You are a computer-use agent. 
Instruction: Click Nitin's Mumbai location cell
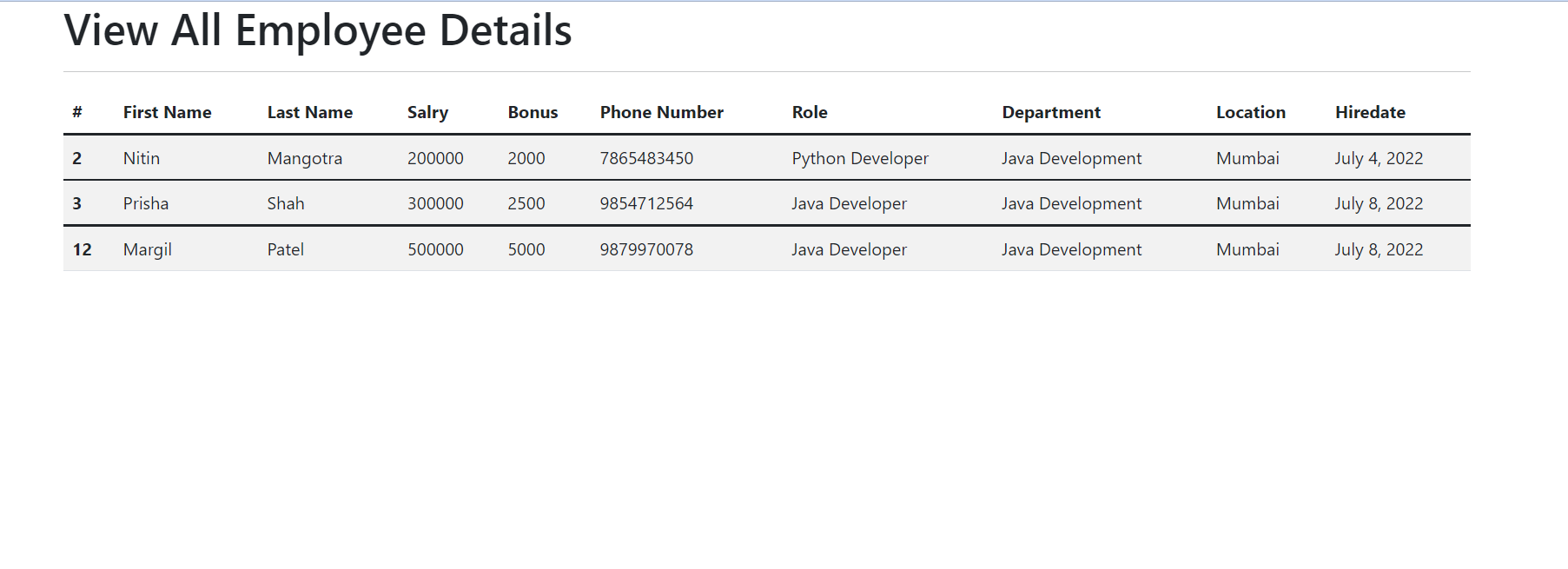coord(1248,158)
